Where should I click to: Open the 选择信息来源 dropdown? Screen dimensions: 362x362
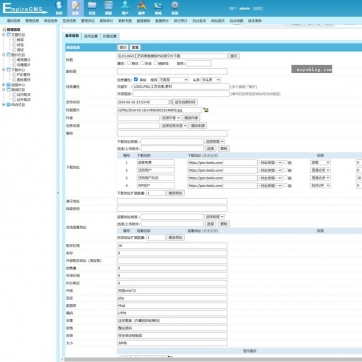tap(174, 125)
